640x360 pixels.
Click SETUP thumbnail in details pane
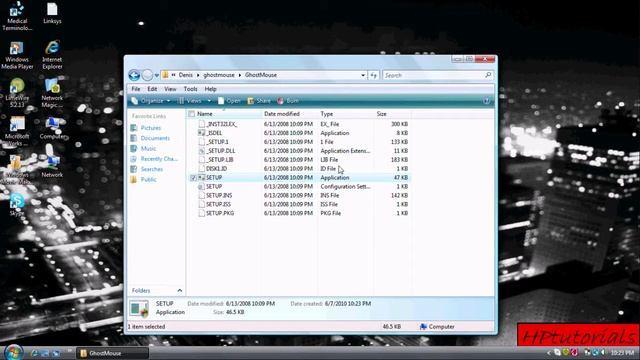[x=139, y=309]
